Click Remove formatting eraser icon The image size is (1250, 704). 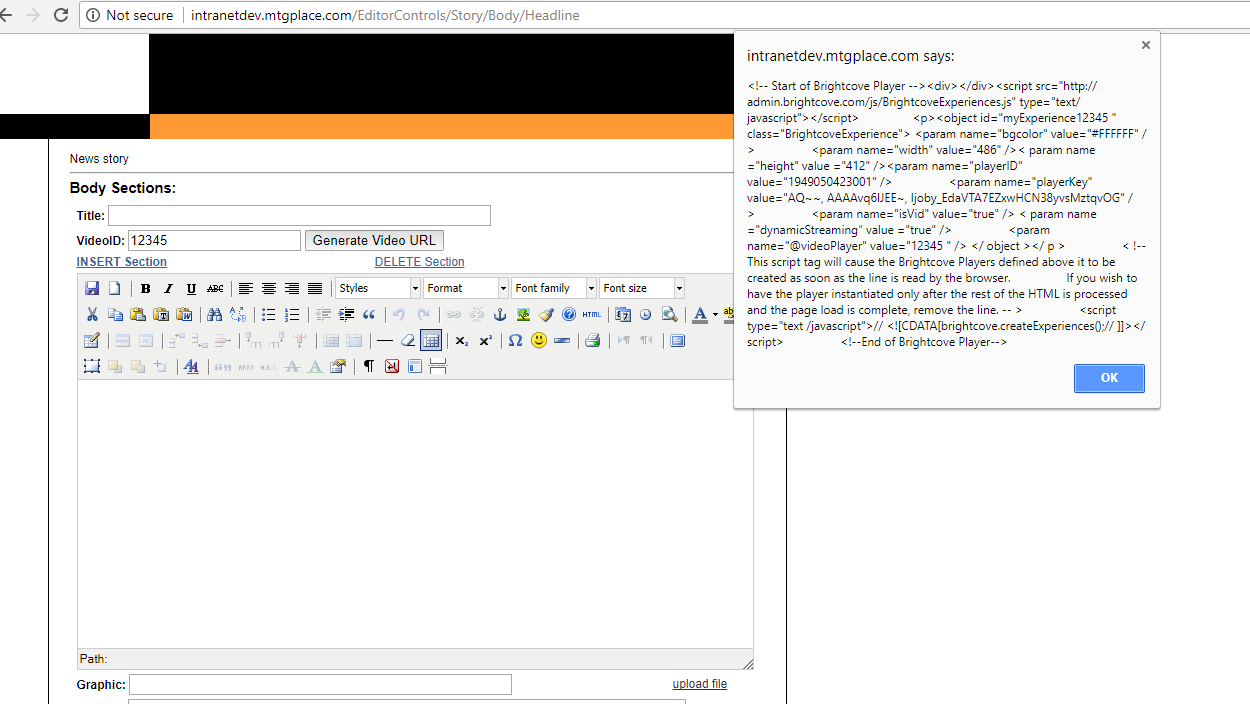[x=408, y=340]
